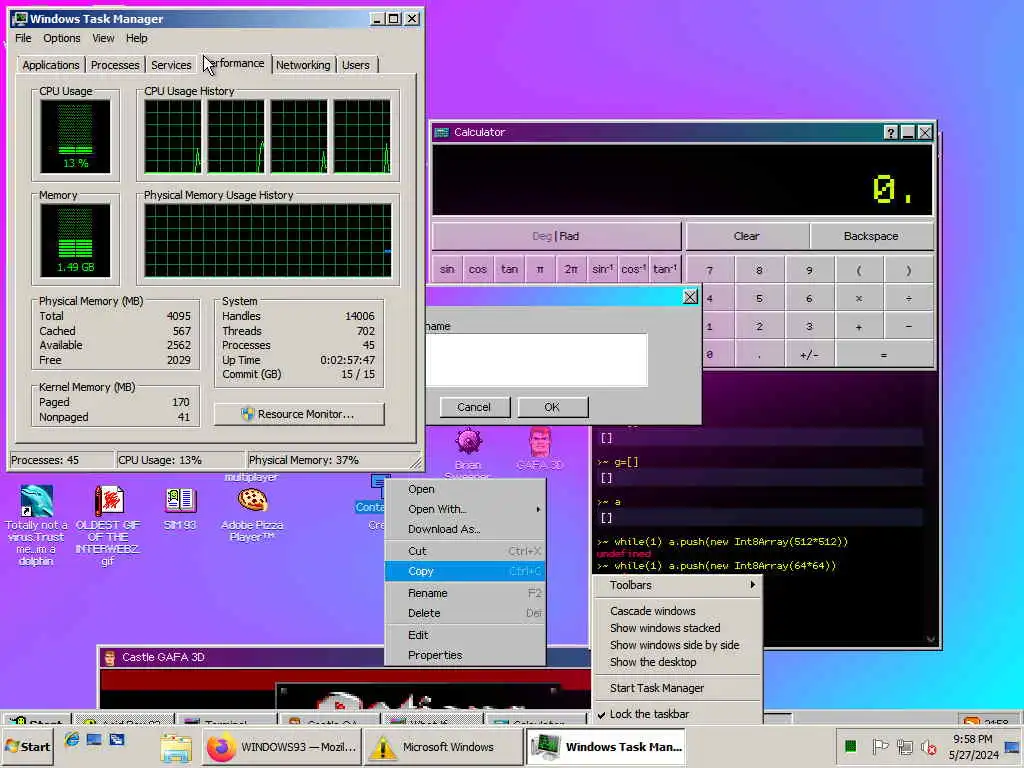This screenshot has height=768, width=1024.
Task: Choose Cut in the context menu
Action: (465, 551)
